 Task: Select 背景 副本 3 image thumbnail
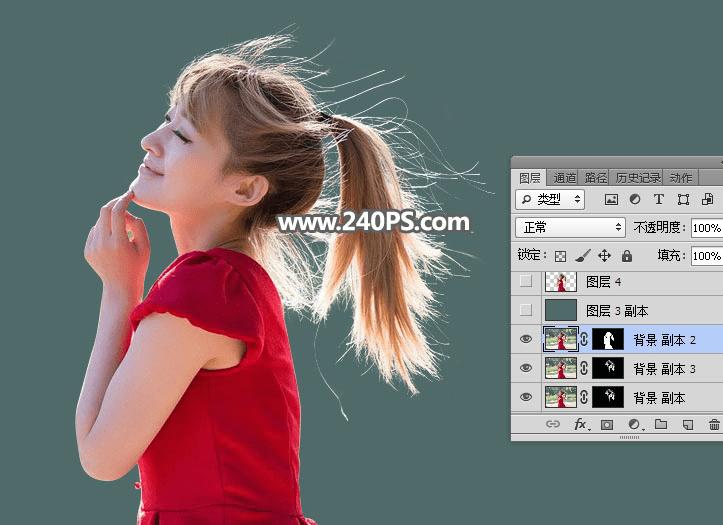click(x=561, y=368)
